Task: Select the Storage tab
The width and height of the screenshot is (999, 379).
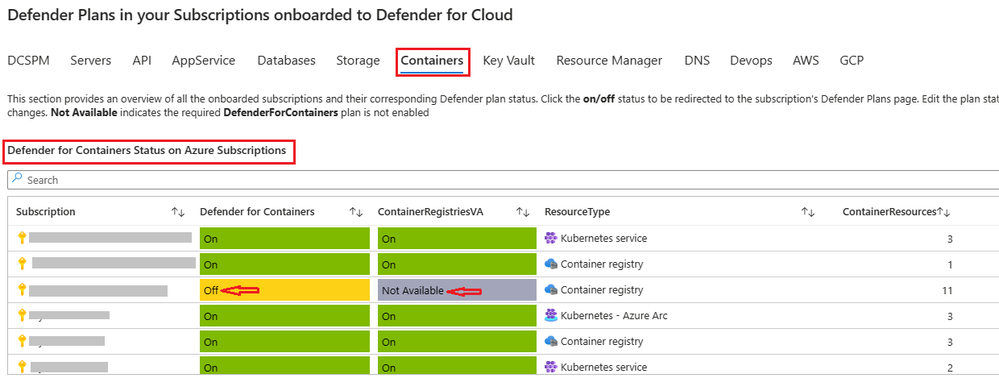Action: pos(358,61)
